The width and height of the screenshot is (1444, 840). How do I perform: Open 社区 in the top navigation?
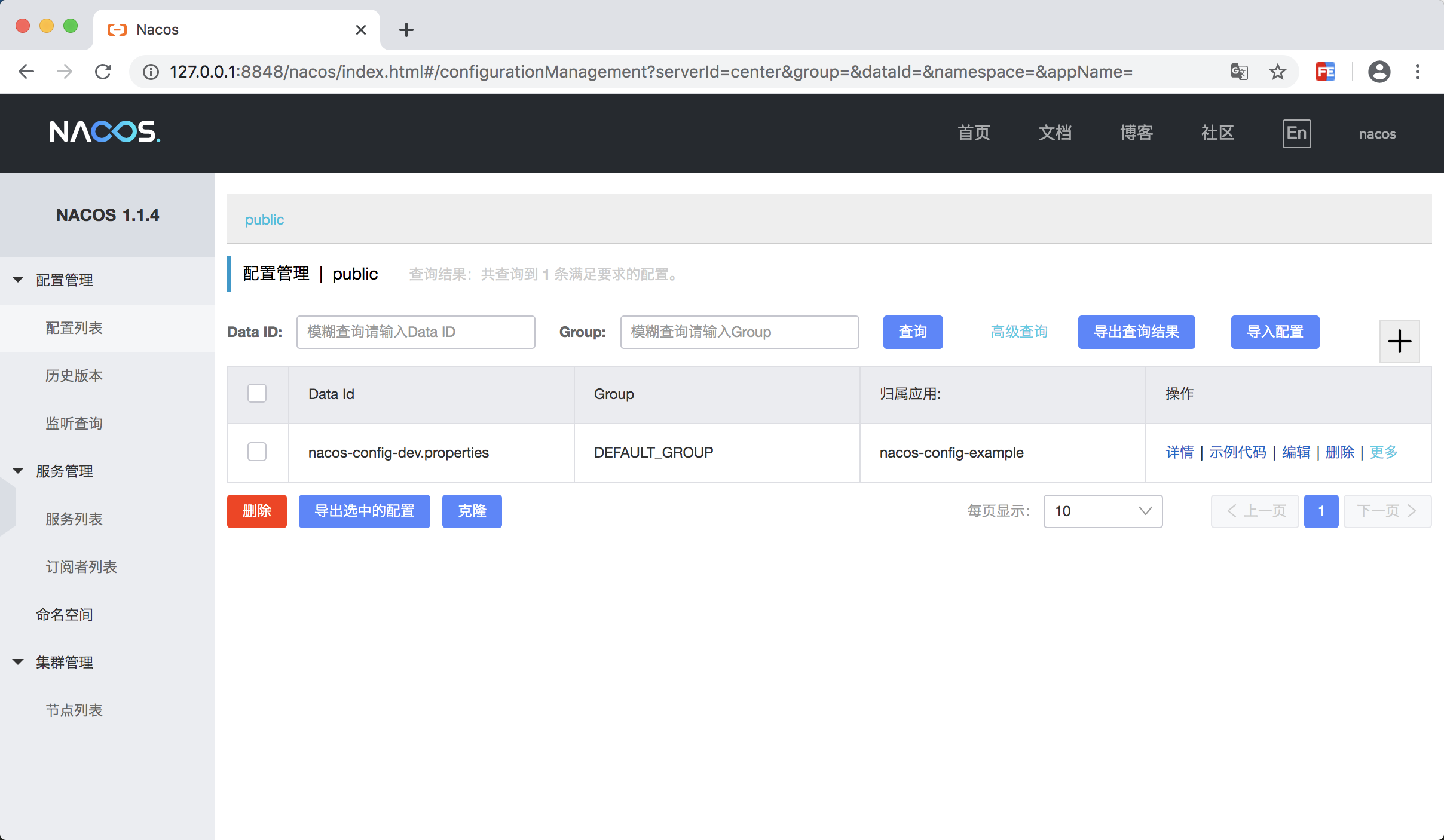point(1218,133)
